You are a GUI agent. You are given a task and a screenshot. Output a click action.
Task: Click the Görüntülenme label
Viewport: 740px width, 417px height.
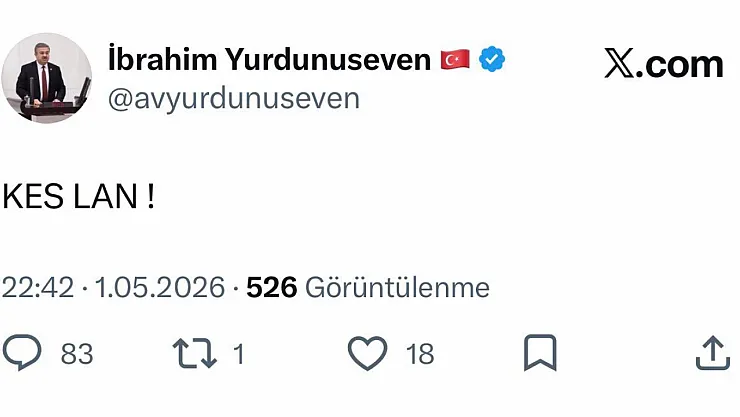397,287
